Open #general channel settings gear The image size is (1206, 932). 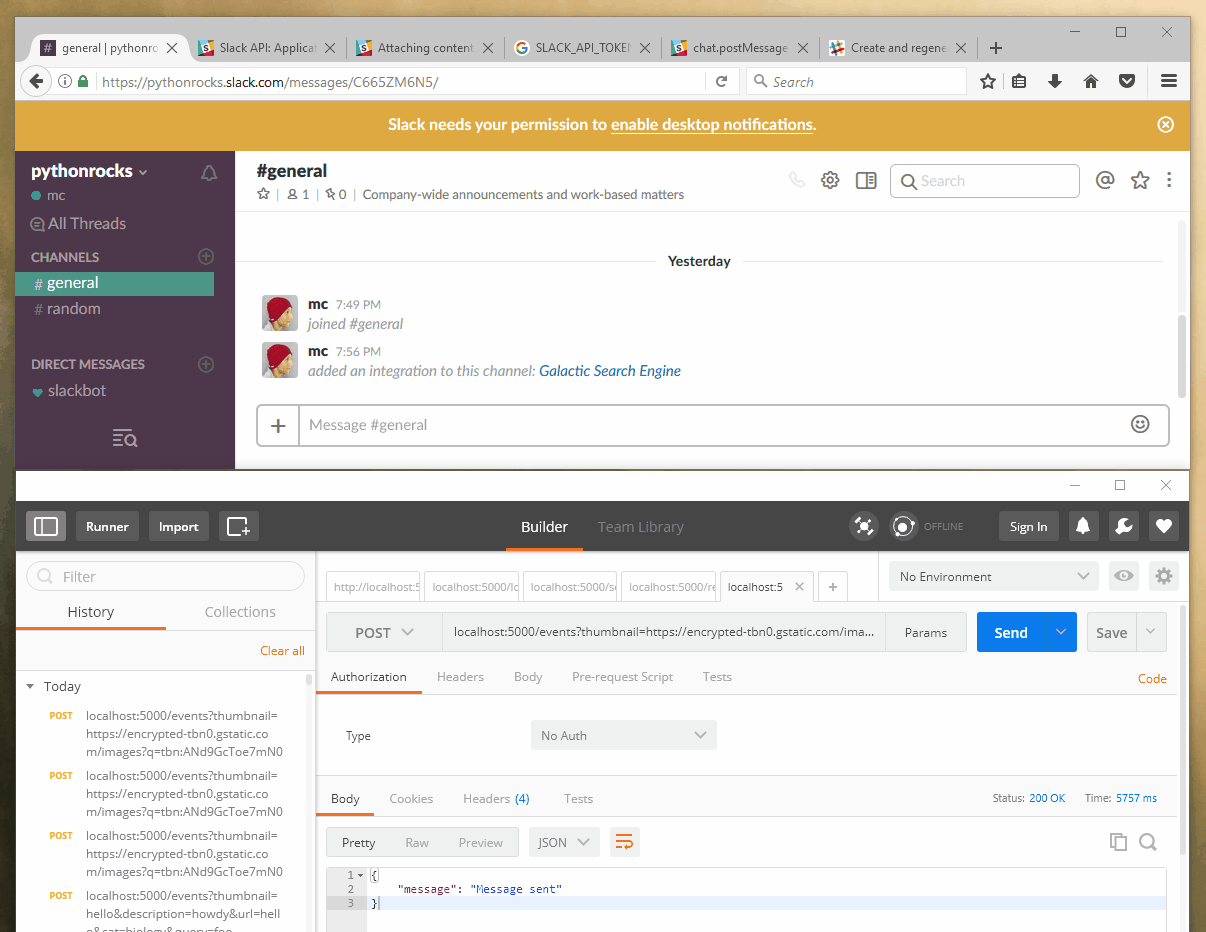pyautogui.click(x=830, y=180)
